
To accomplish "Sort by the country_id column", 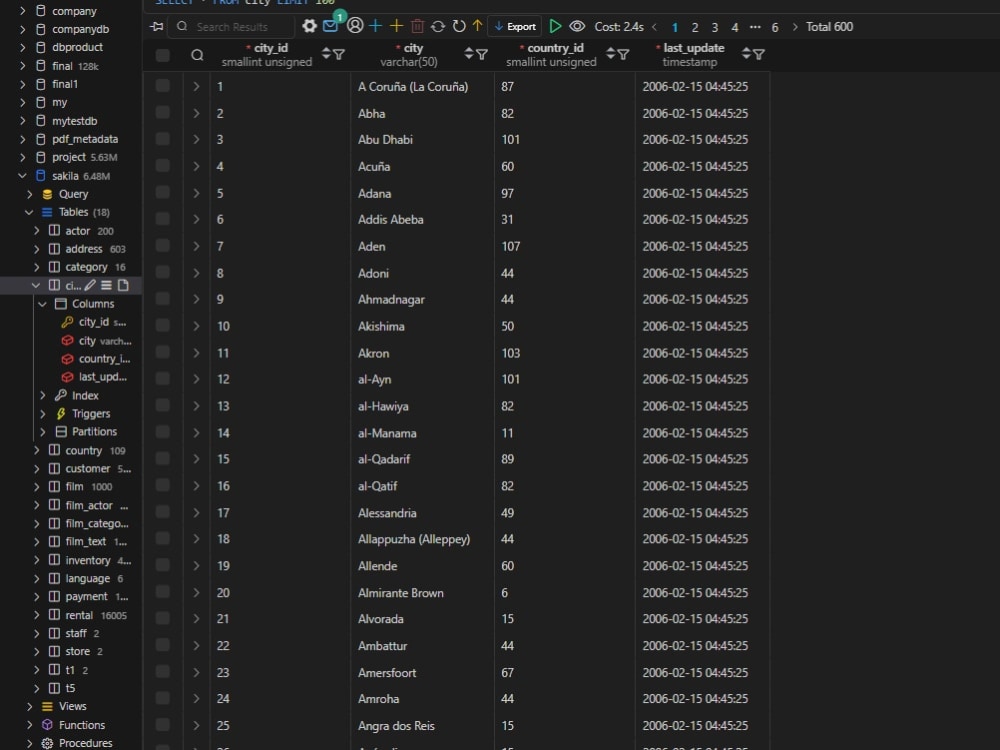I will pos(610,54).
